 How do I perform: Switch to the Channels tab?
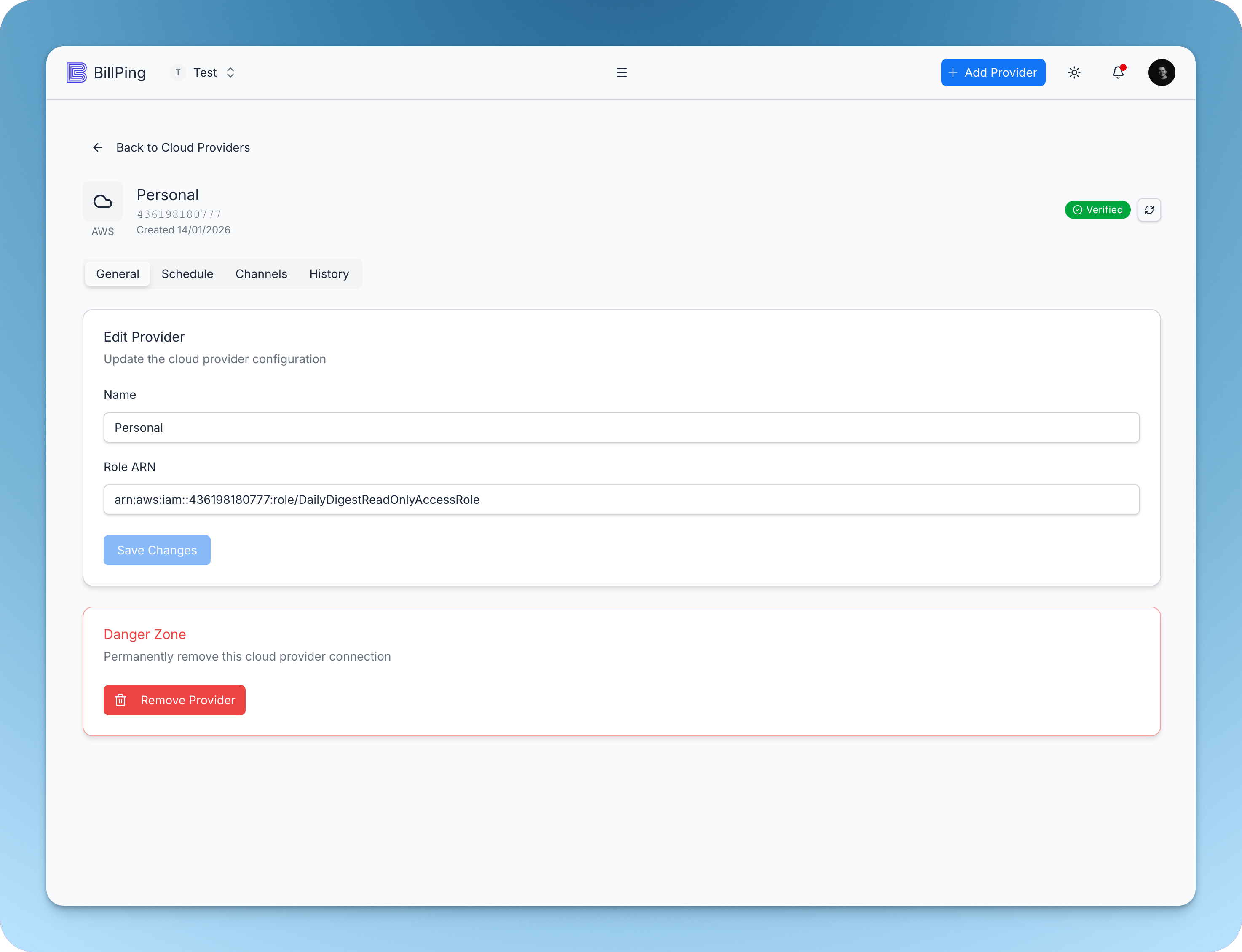tap(261, 274)
